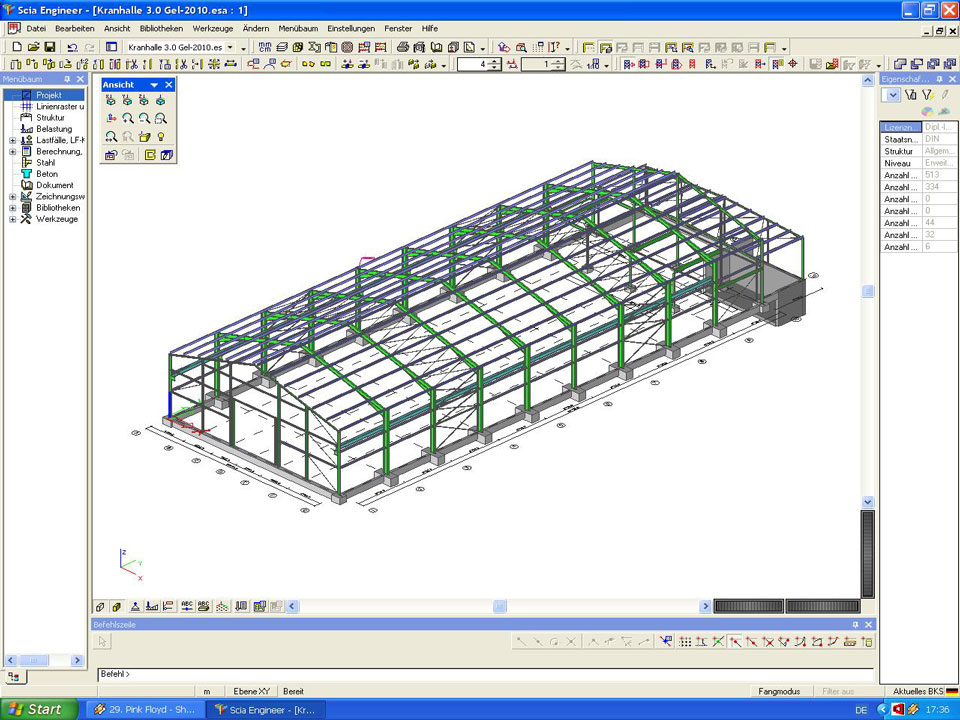Toggle Fangmodus in the status bar
The image size is (960, 720).
[779, 691]
